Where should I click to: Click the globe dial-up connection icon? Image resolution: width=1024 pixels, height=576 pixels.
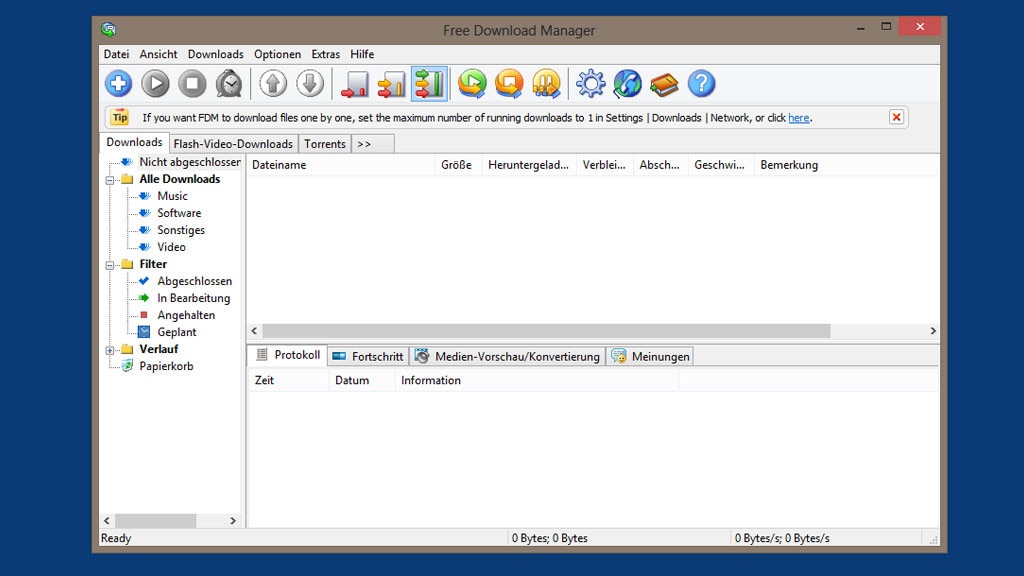click(x=628, y=84)
